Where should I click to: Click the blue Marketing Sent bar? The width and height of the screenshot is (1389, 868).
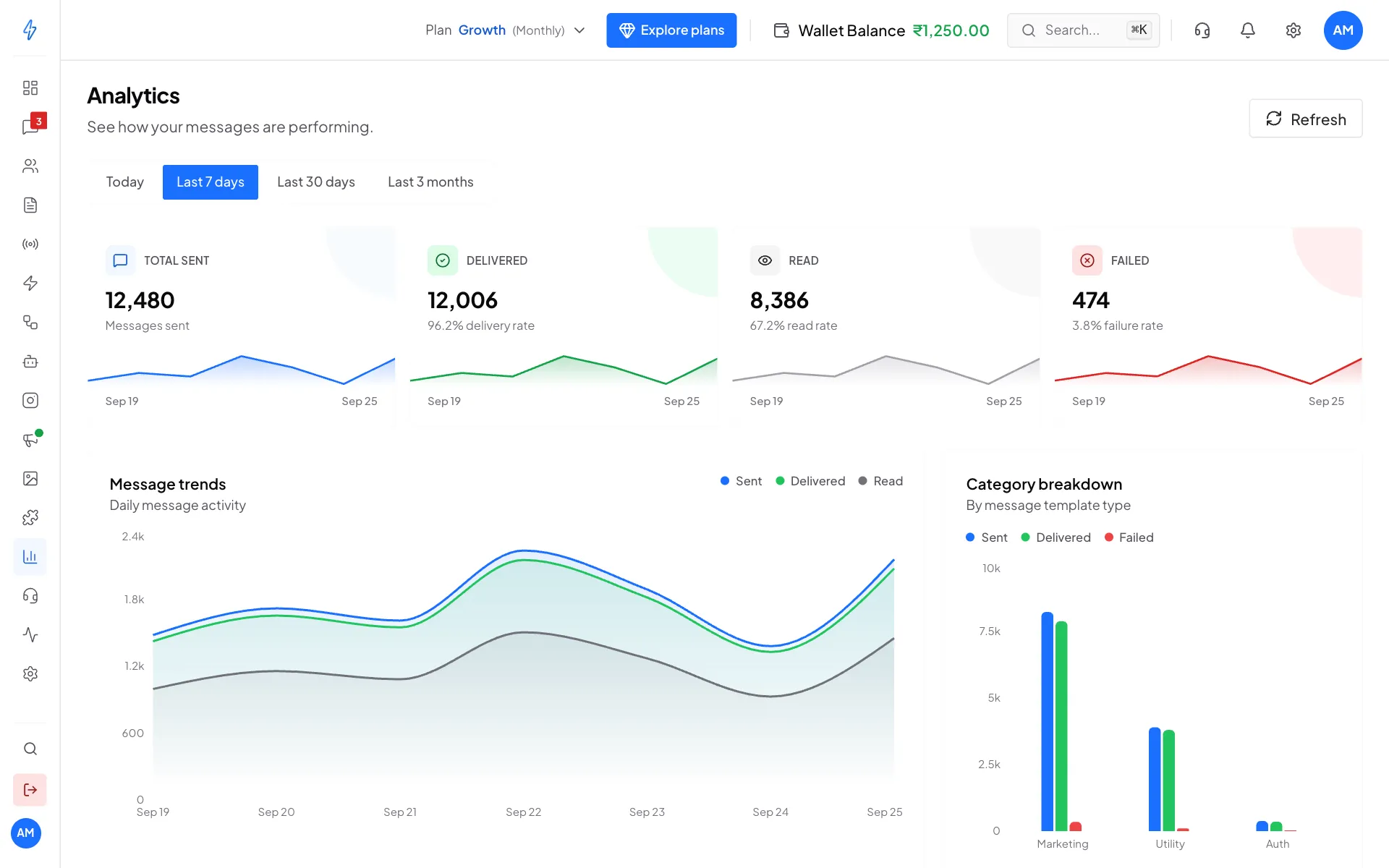point(1047,721)
